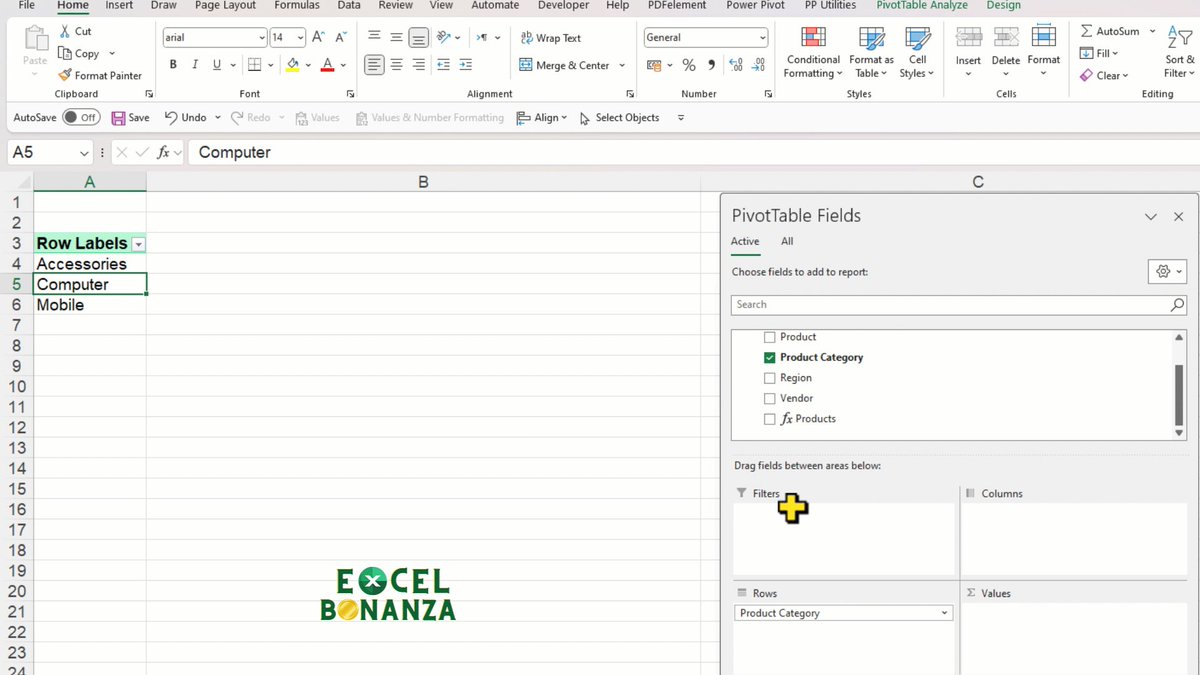Open Format as Table gallery

click(871, 53)
